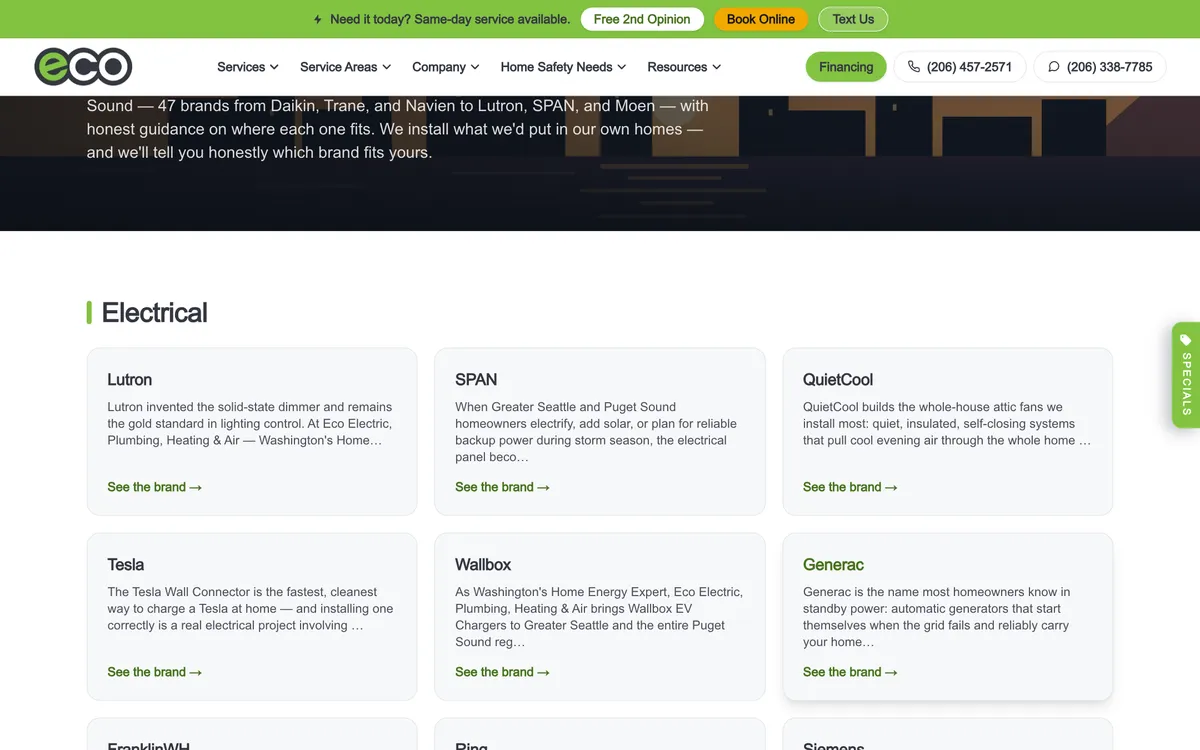The image size is (1200, 750).
Task: Expand the Resources menu chevron
Action: point(716,67)
